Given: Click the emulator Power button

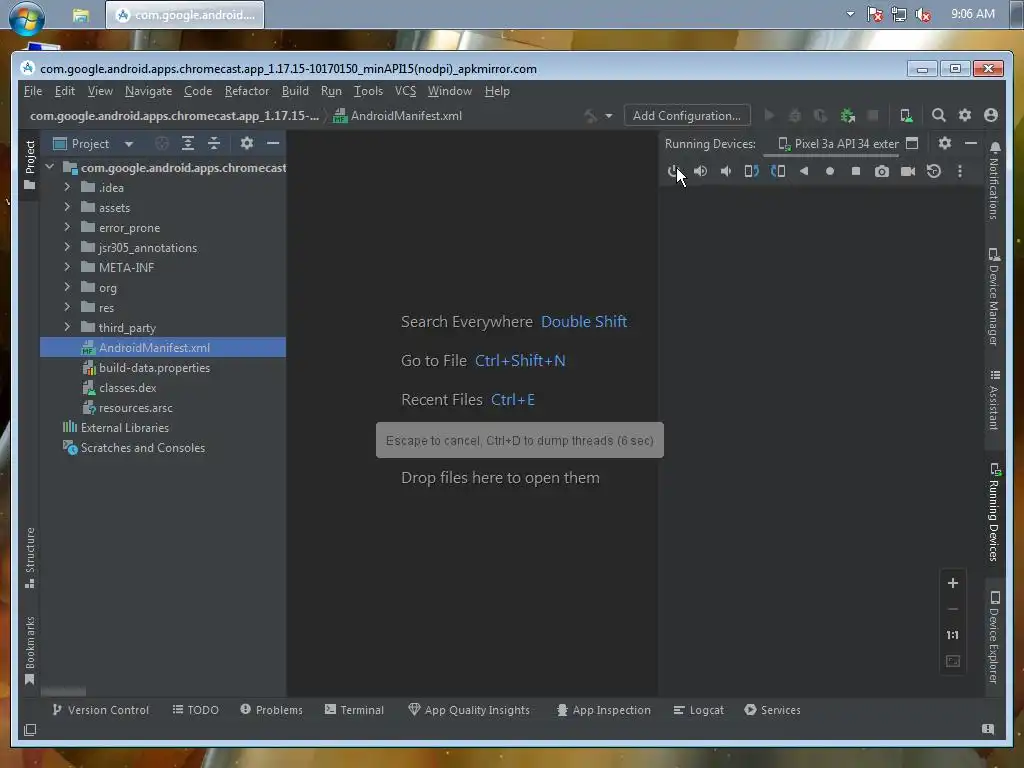Looking at the screenshot, I should 673,171.
